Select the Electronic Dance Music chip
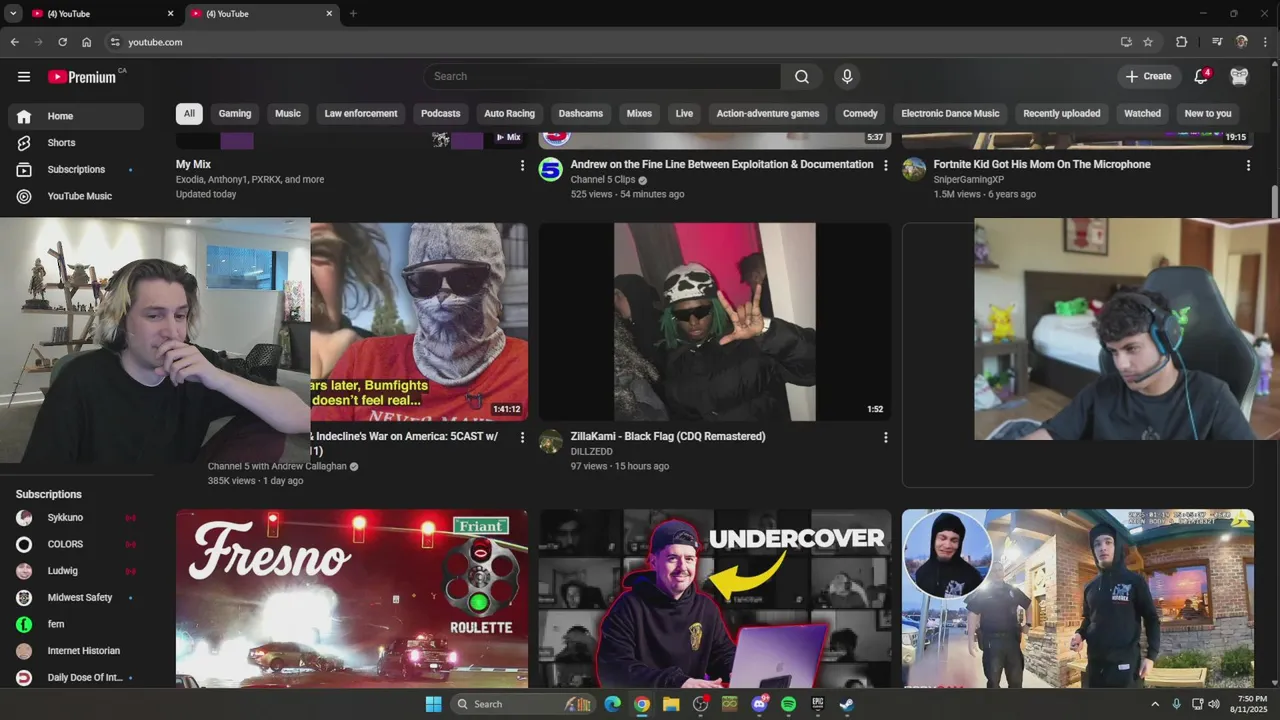Screen dimensions: 1280x720 point(950,114)
